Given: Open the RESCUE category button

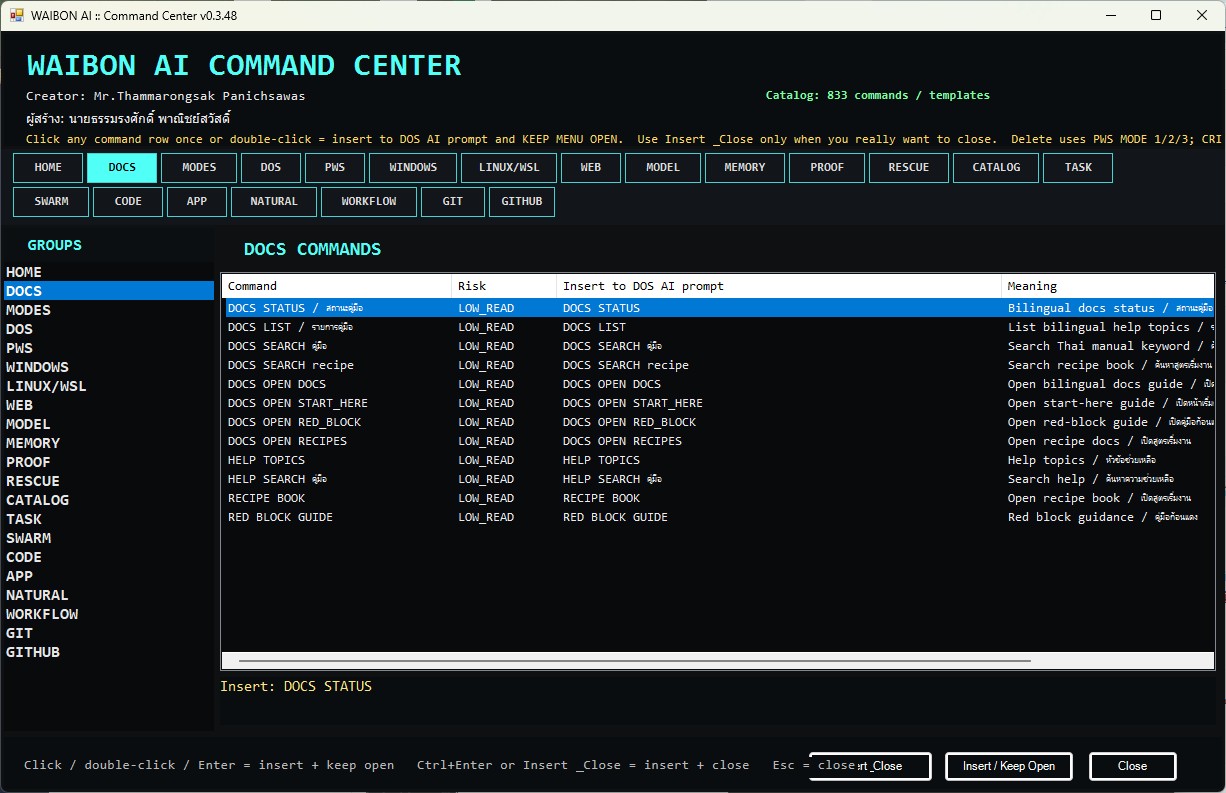Looking at the screenshot, I should tap(909, 168).
